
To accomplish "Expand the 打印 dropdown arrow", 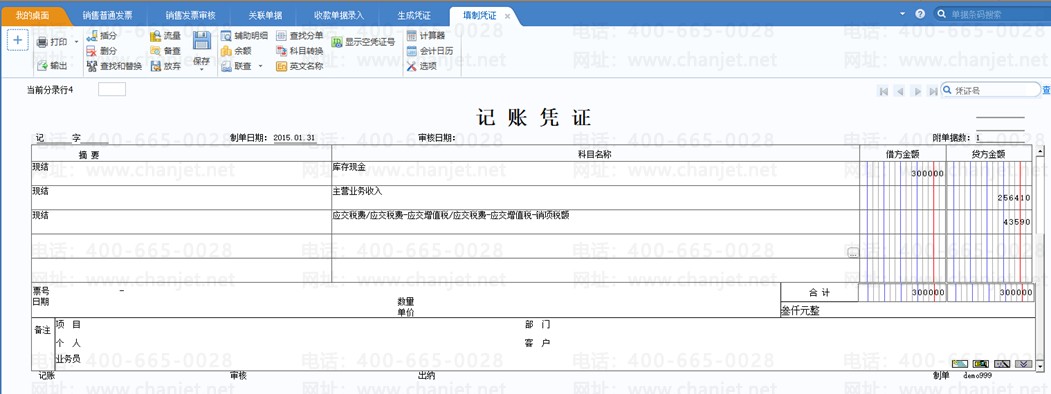I will 76,42.
